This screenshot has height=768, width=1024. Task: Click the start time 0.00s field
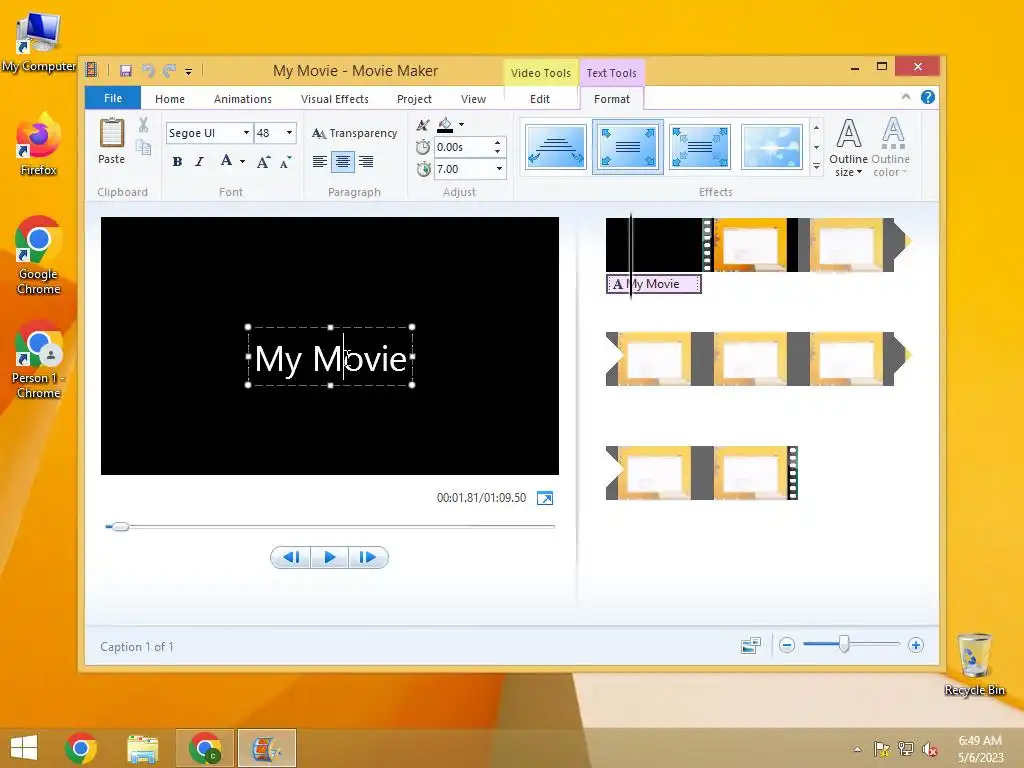pos(462,147)
